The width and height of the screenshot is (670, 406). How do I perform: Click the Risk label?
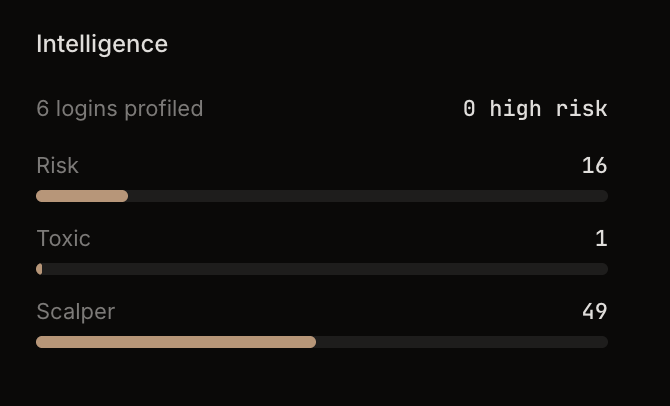[57, 166]
